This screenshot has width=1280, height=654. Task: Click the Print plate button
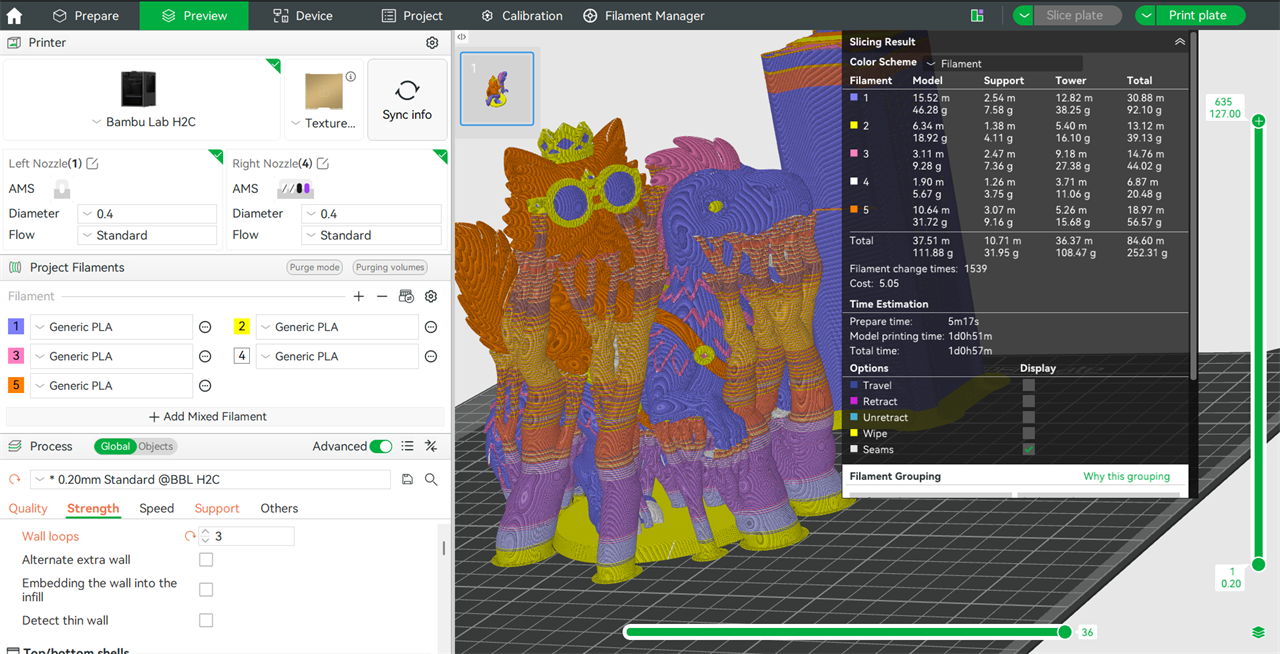click(1197, 16)
